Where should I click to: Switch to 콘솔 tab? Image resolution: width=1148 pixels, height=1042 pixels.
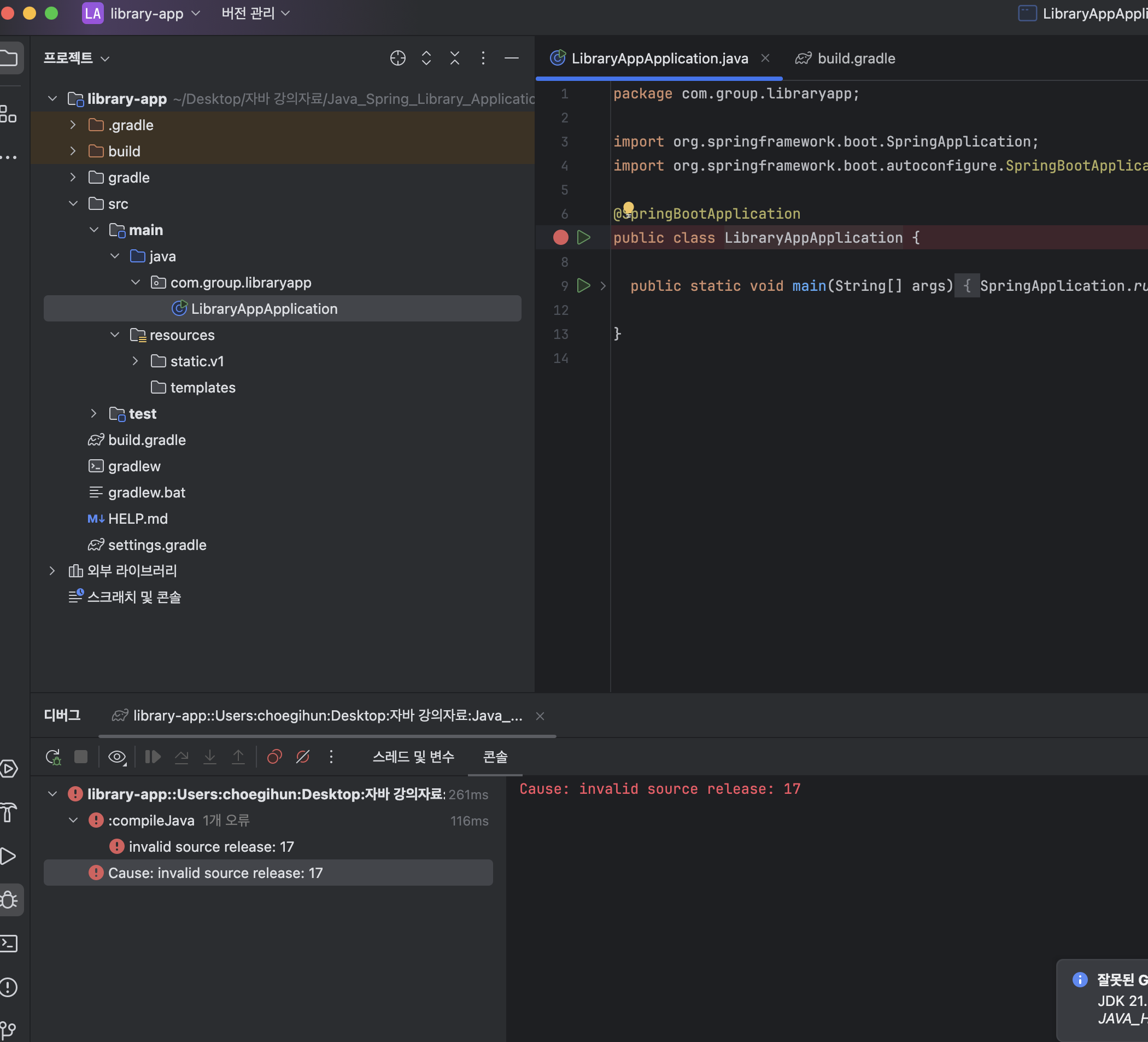[495, 757]
